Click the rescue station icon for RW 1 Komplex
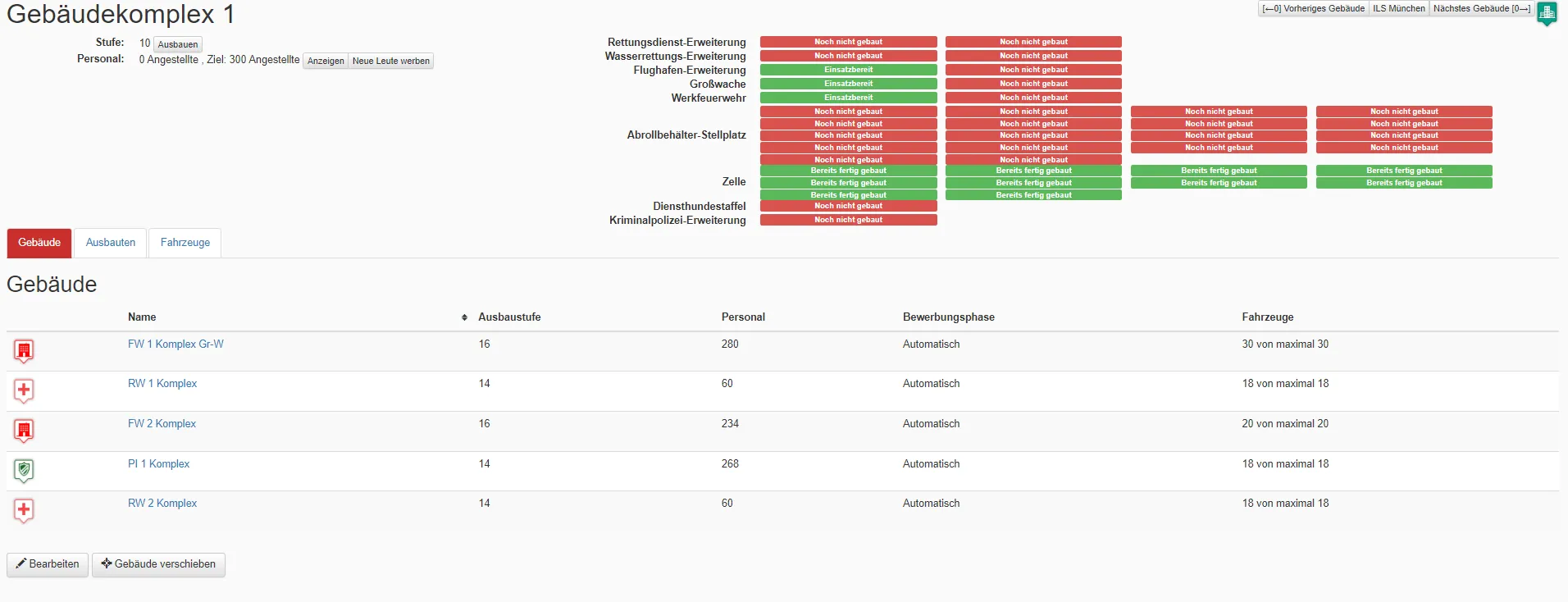The image size is (1568, 602). 24,390
